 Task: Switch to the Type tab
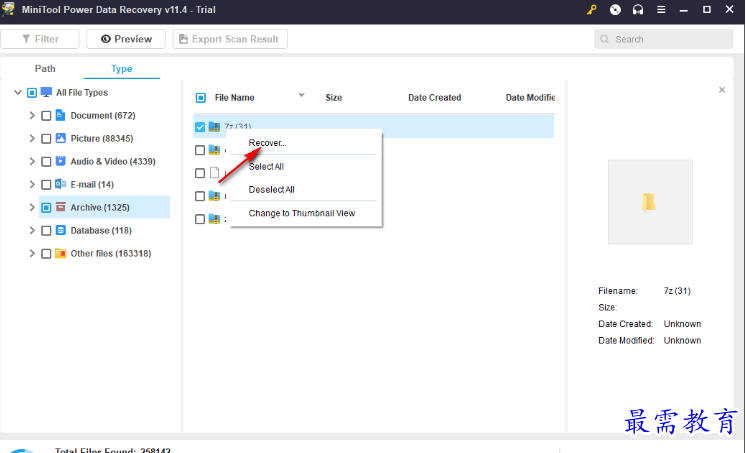pos(121,69)
